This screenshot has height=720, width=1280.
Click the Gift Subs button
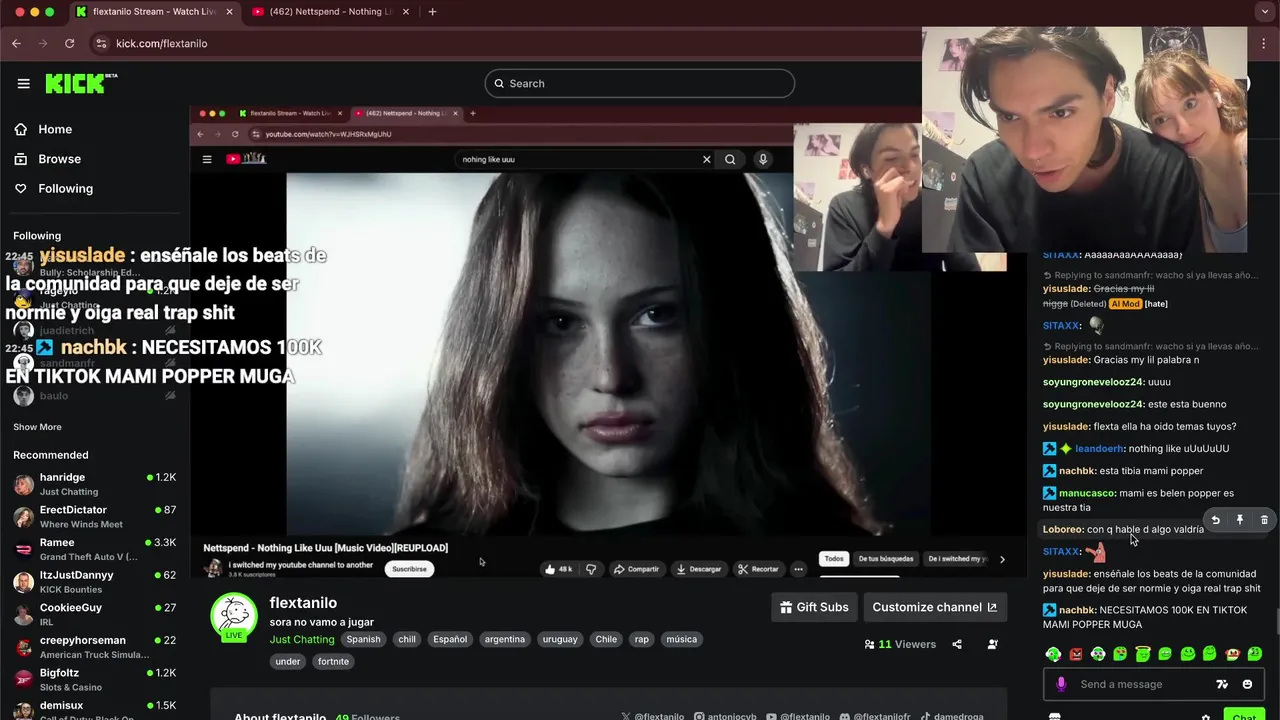pos(815,607)
